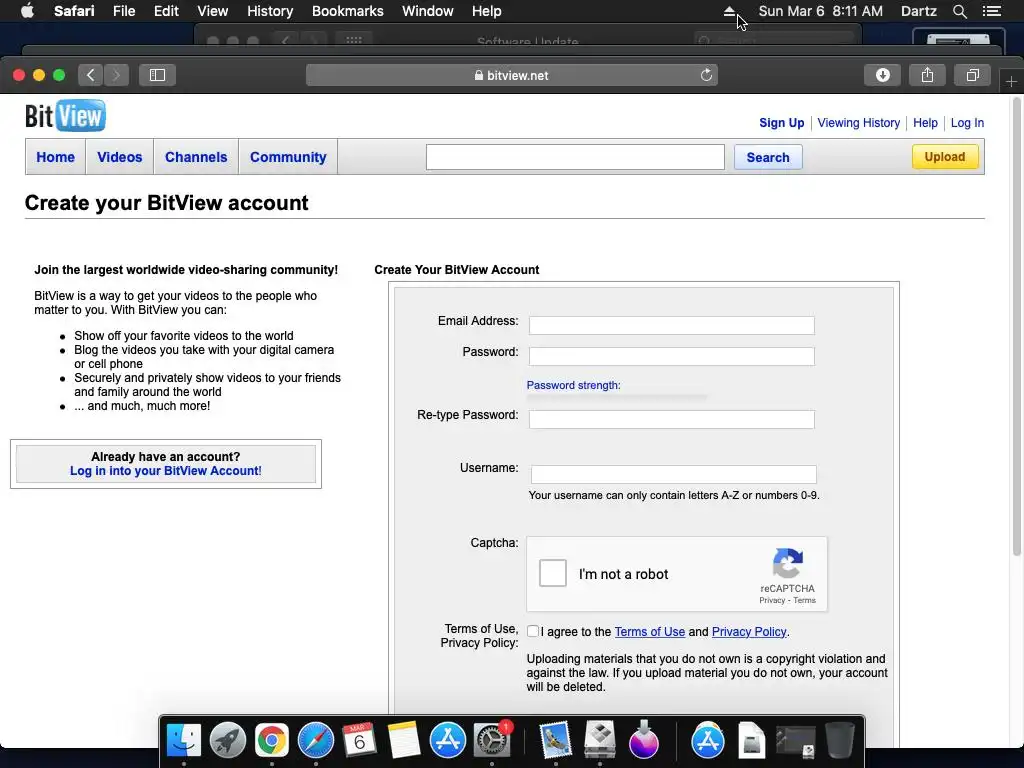
Task: Focus the Re-type Password field
Action: point(671,419)
